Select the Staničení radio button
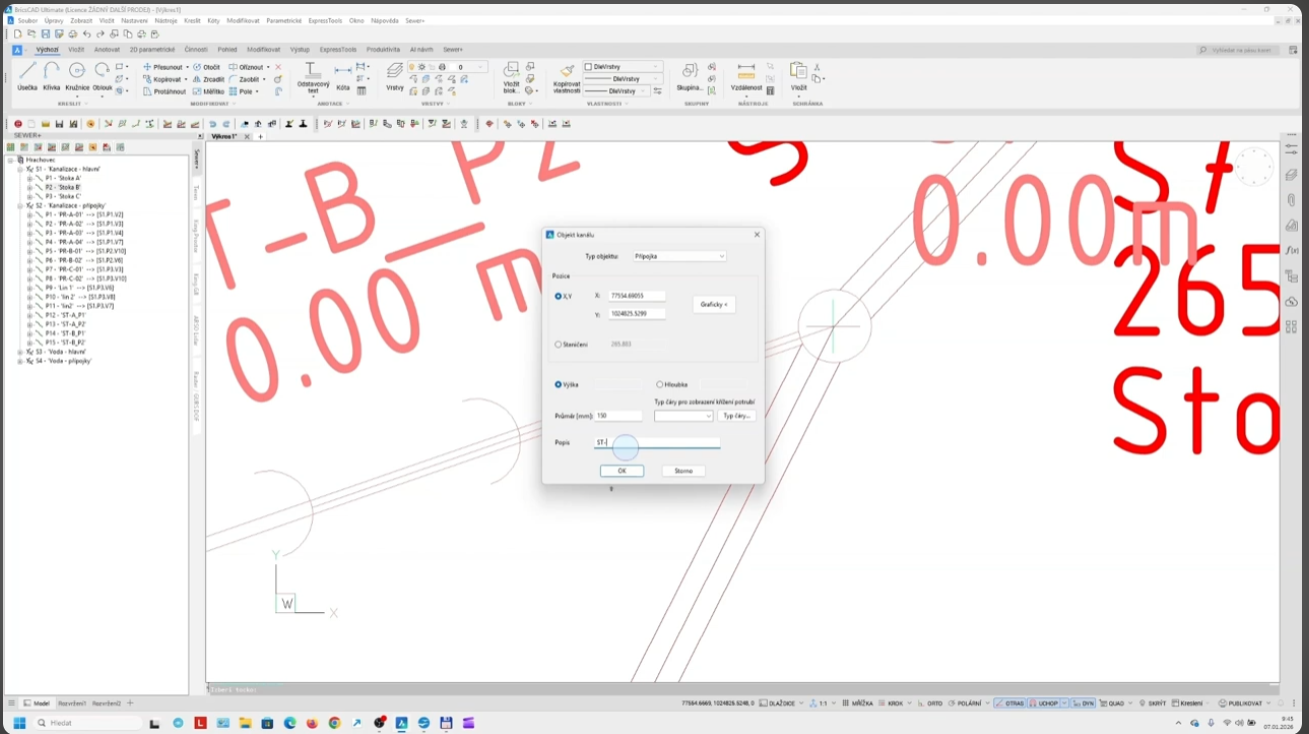Screen dimensions: 1309x734 click(x=558, y=344)
